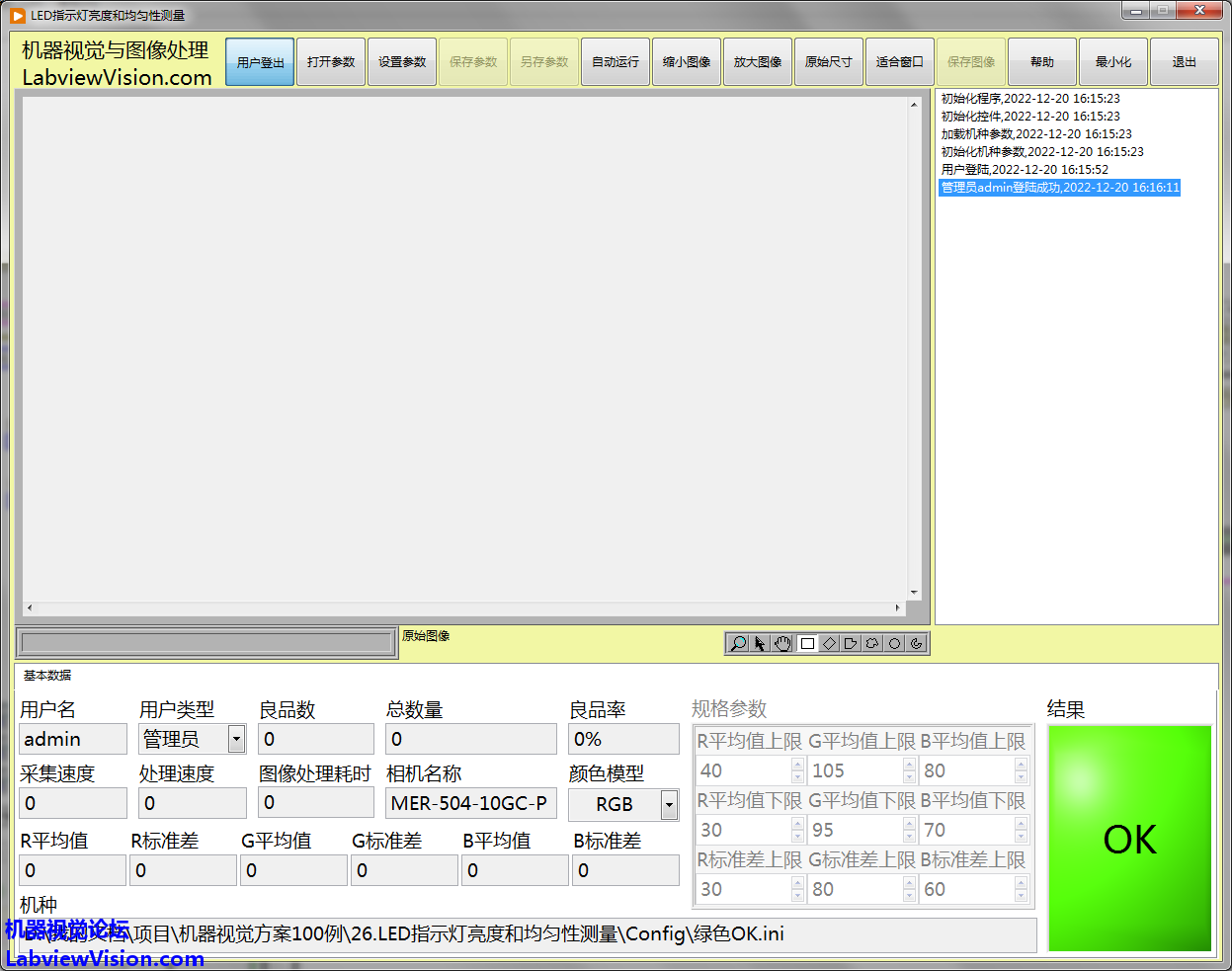Select the Rotated Rectangle ROI tool
Screen dimensions: 1232x971
(x=829, y=644)
